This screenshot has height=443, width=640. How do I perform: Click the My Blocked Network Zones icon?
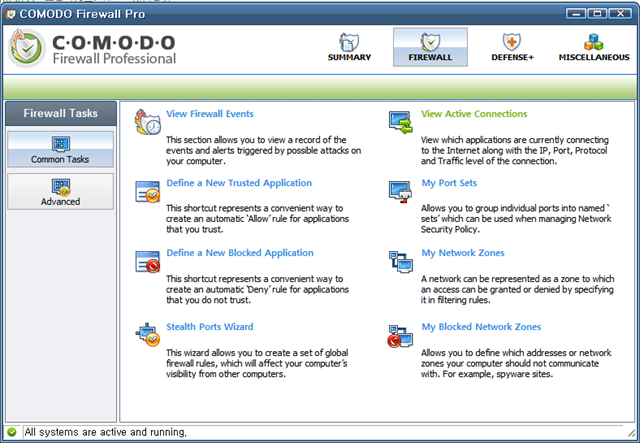[x=400, y=336]
